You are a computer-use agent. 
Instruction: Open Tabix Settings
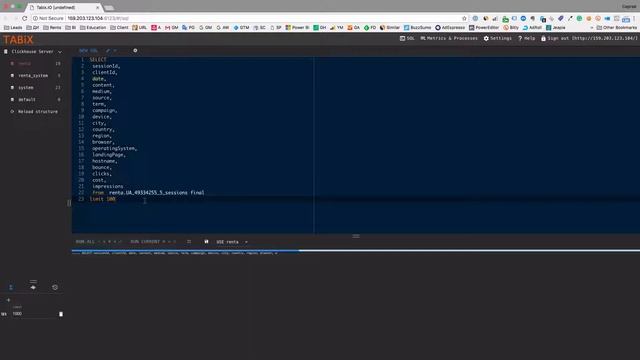click(497, 38)
